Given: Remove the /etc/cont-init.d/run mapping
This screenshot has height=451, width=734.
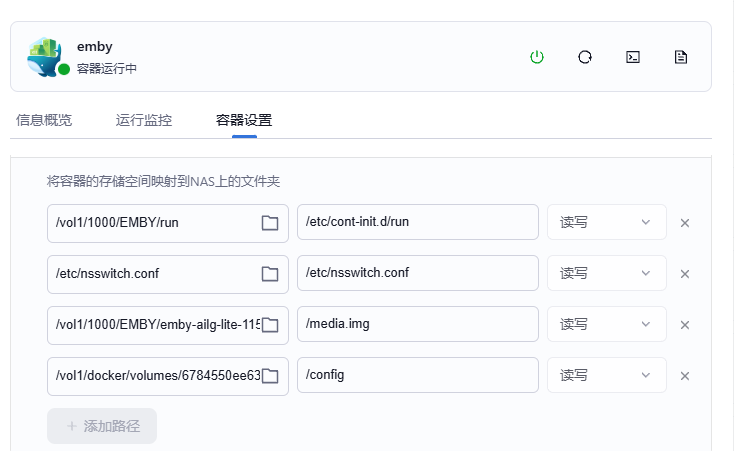Looking at the screenshot, I should click(x=685, y=223).
